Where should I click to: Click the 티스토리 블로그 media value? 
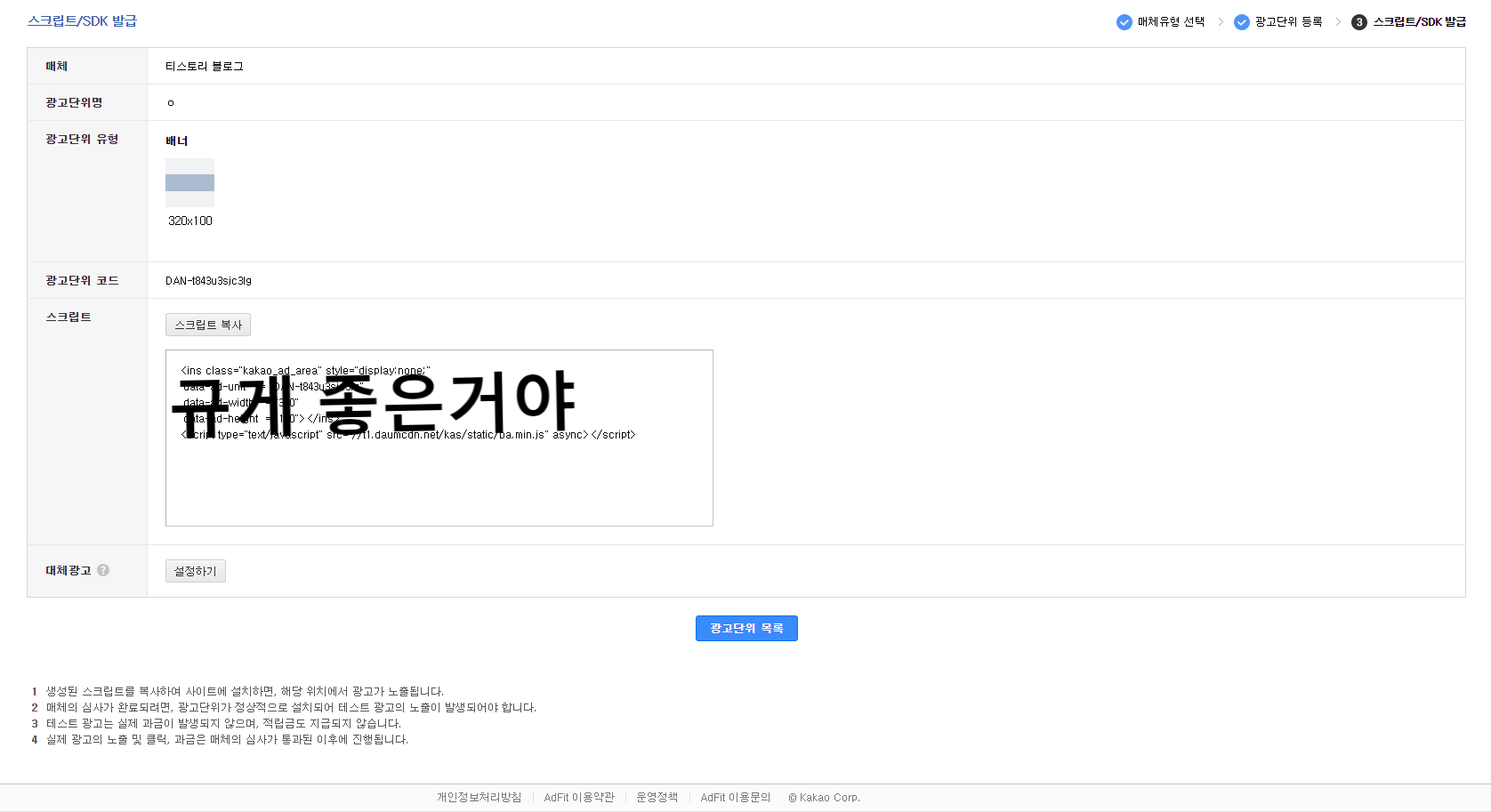pyautogui.click(x=204, y=67)
